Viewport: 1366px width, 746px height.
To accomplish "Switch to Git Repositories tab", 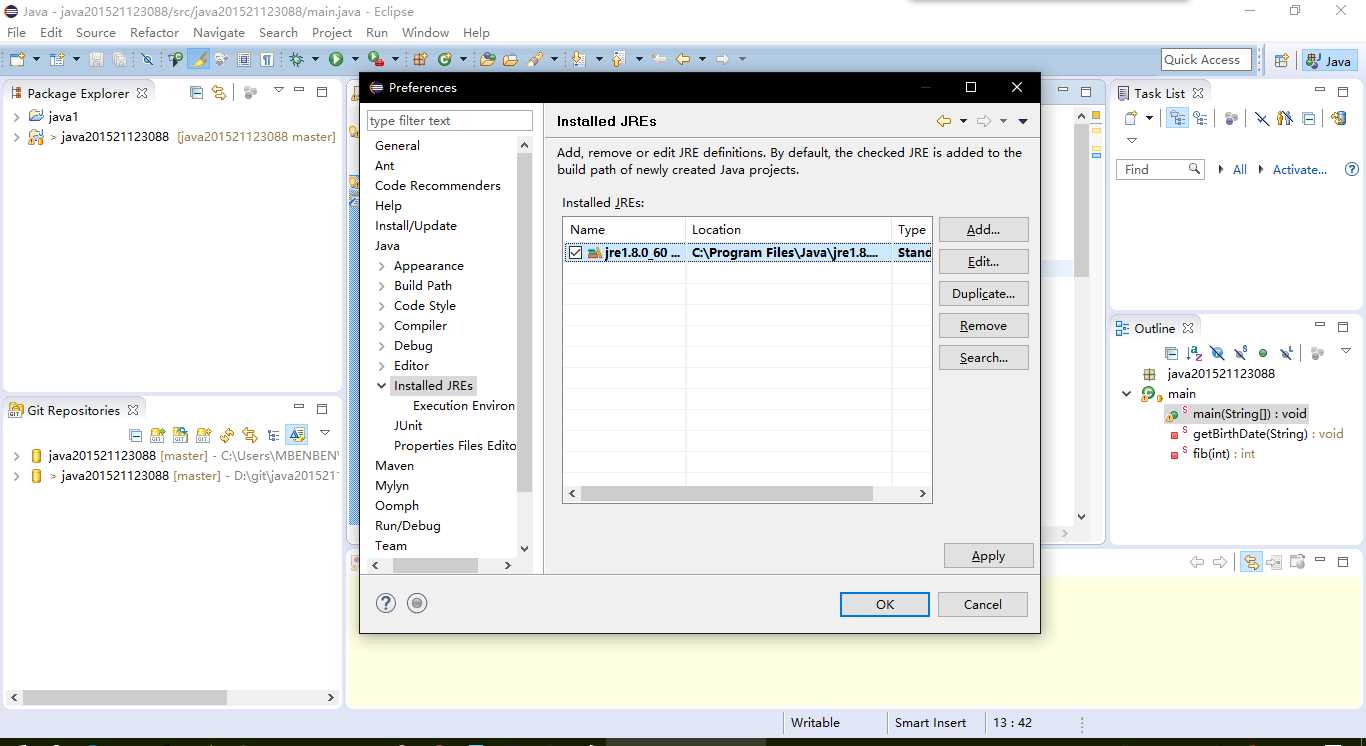I will pos(74,410).
